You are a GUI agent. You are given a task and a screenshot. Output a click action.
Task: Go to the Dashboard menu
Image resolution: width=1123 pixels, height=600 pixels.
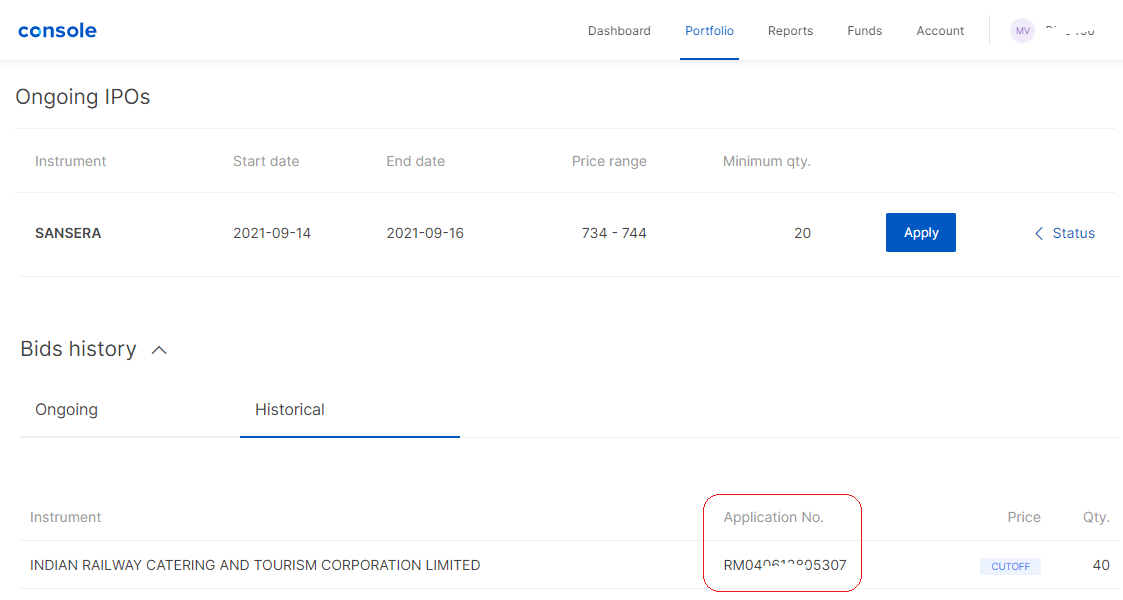point(619,31)
